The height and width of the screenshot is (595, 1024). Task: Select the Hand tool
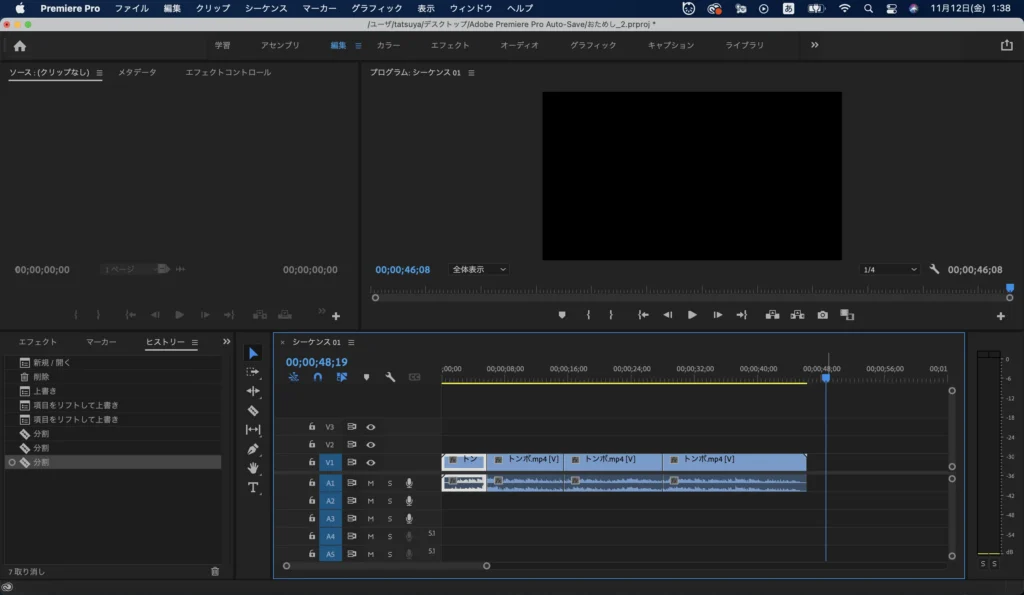(x=253, y=467)
